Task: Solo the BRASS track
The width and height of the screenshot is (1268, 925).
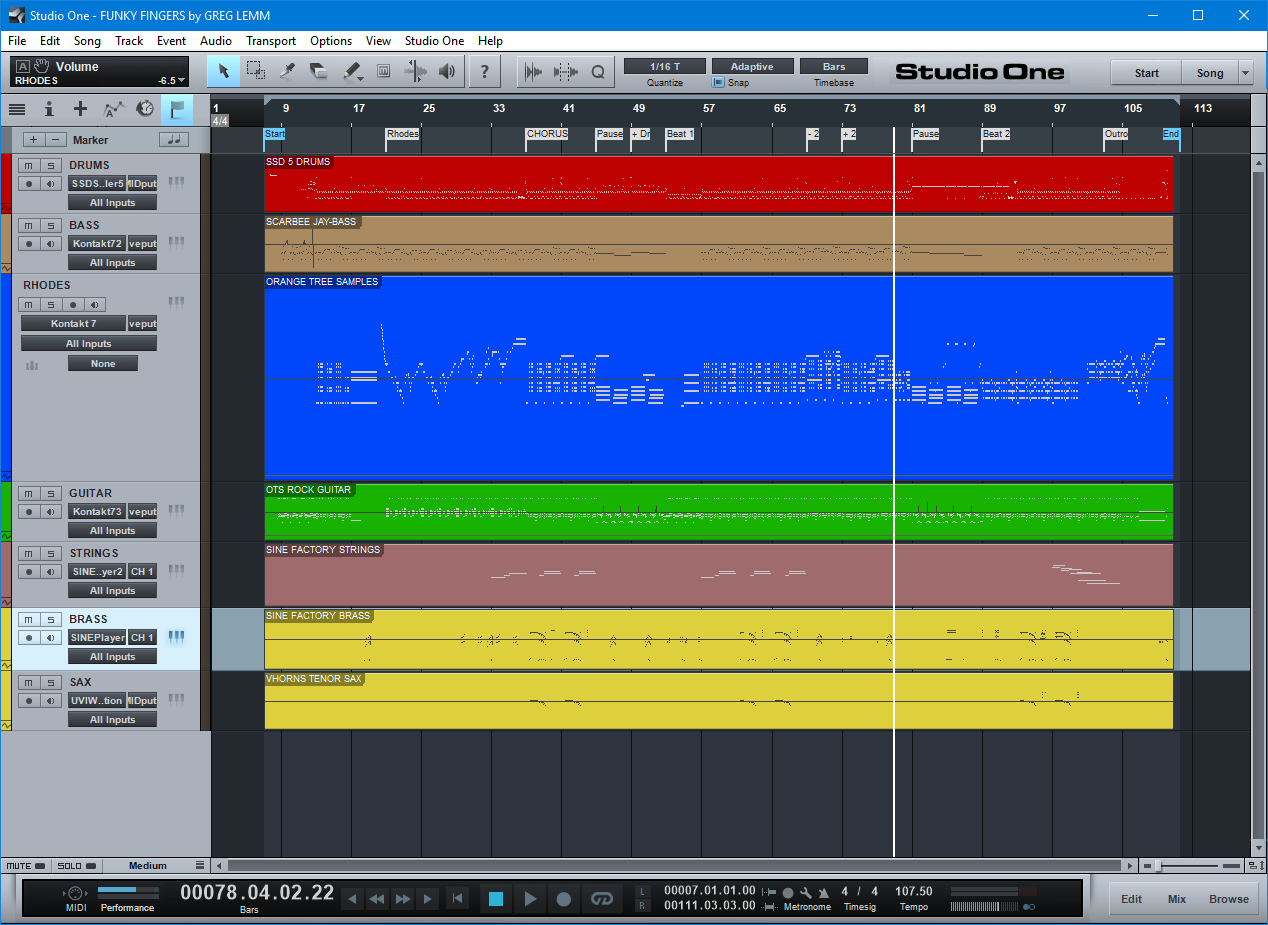Action: point(51,619)
